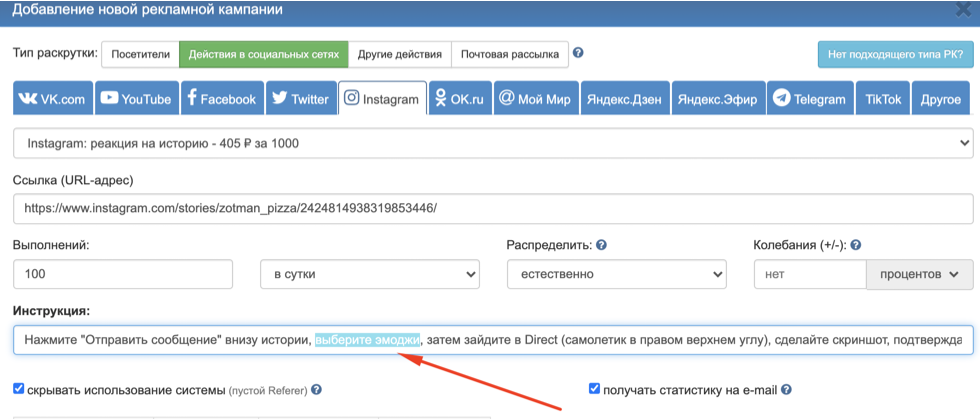The image size is (980, 419).
Task: Switch to the YouTube tab
Action: (x=136, y=99)
